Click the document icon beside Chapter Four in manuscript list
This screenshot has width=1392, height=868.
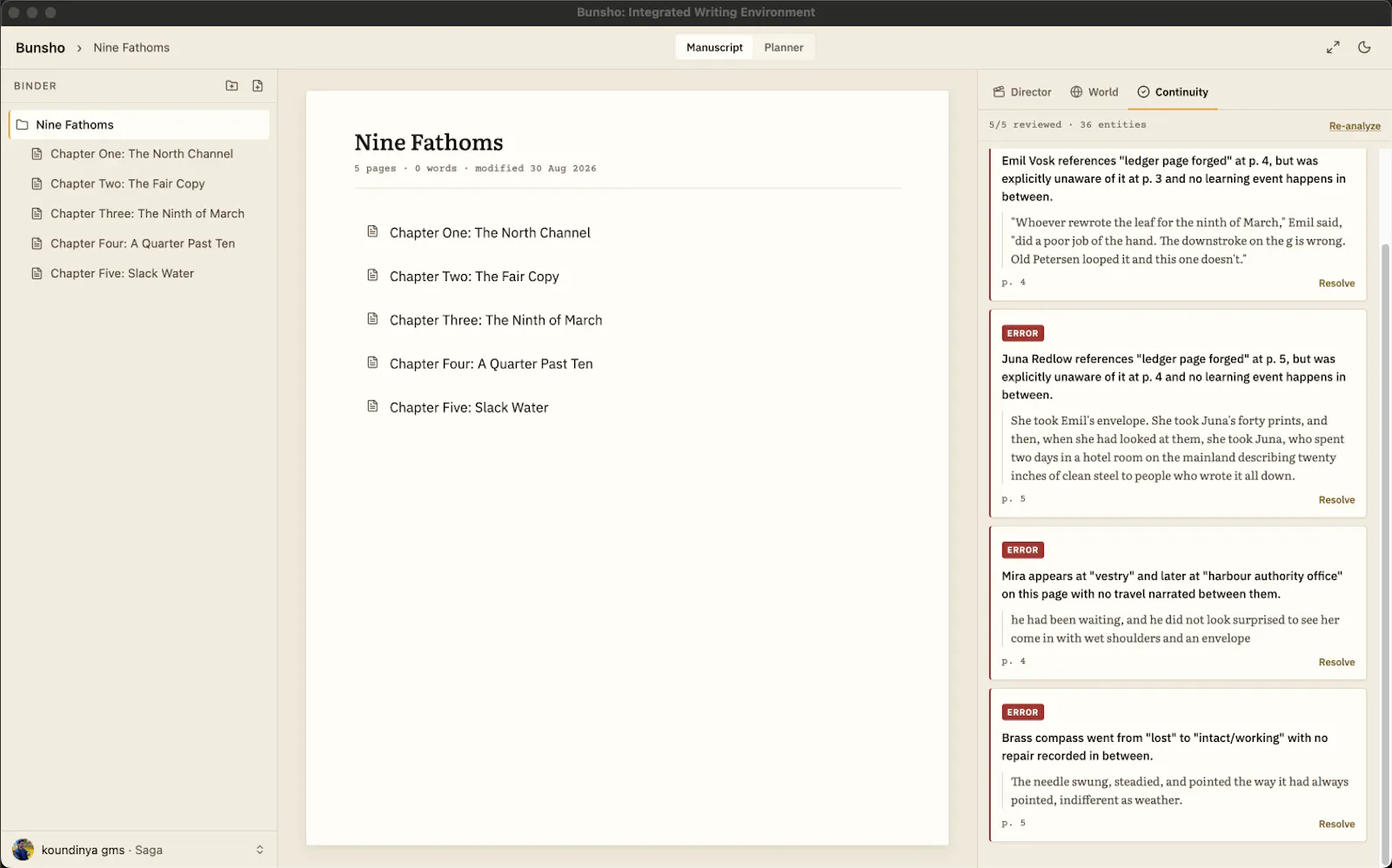[x=372, y=362]
